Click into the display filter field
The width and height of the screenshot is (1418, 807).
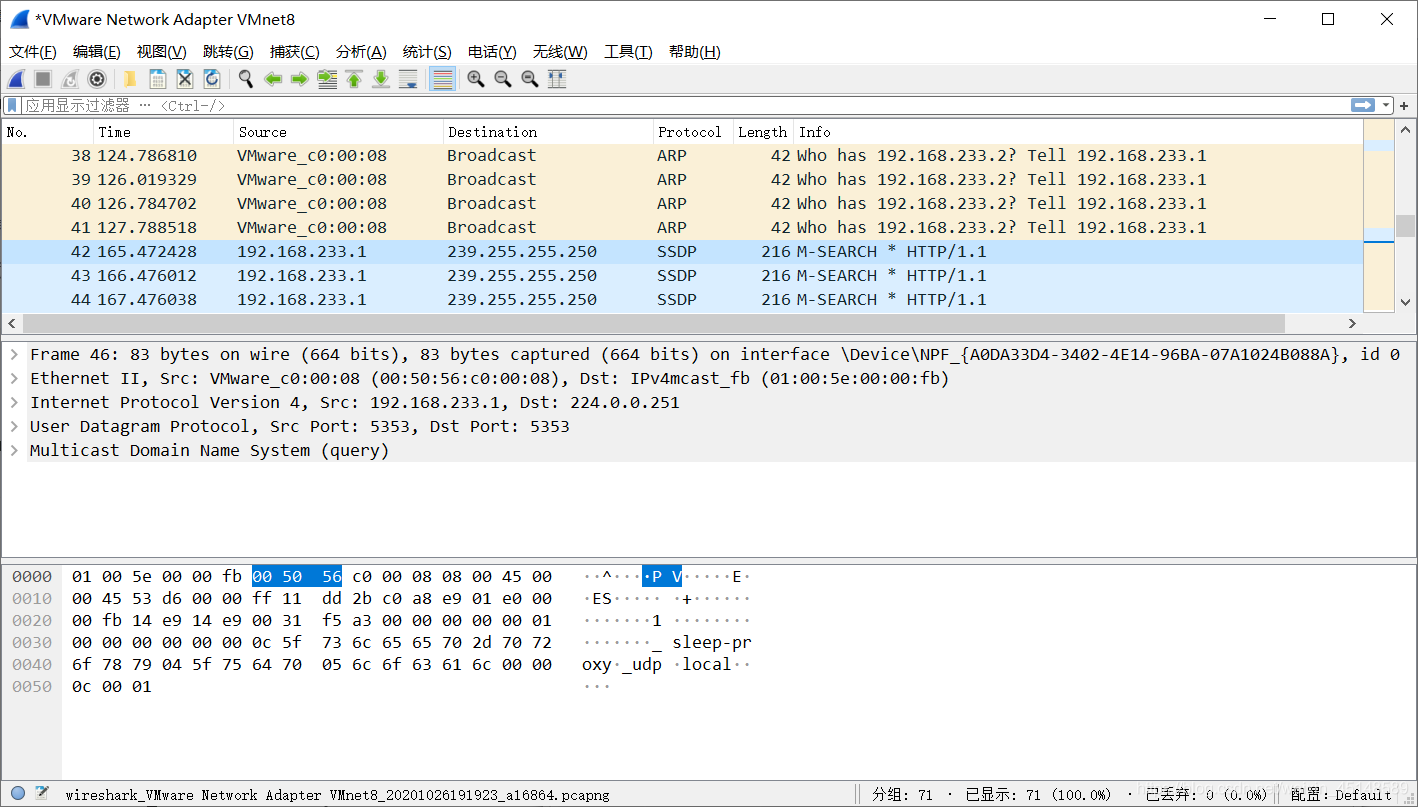pos(684,105)
